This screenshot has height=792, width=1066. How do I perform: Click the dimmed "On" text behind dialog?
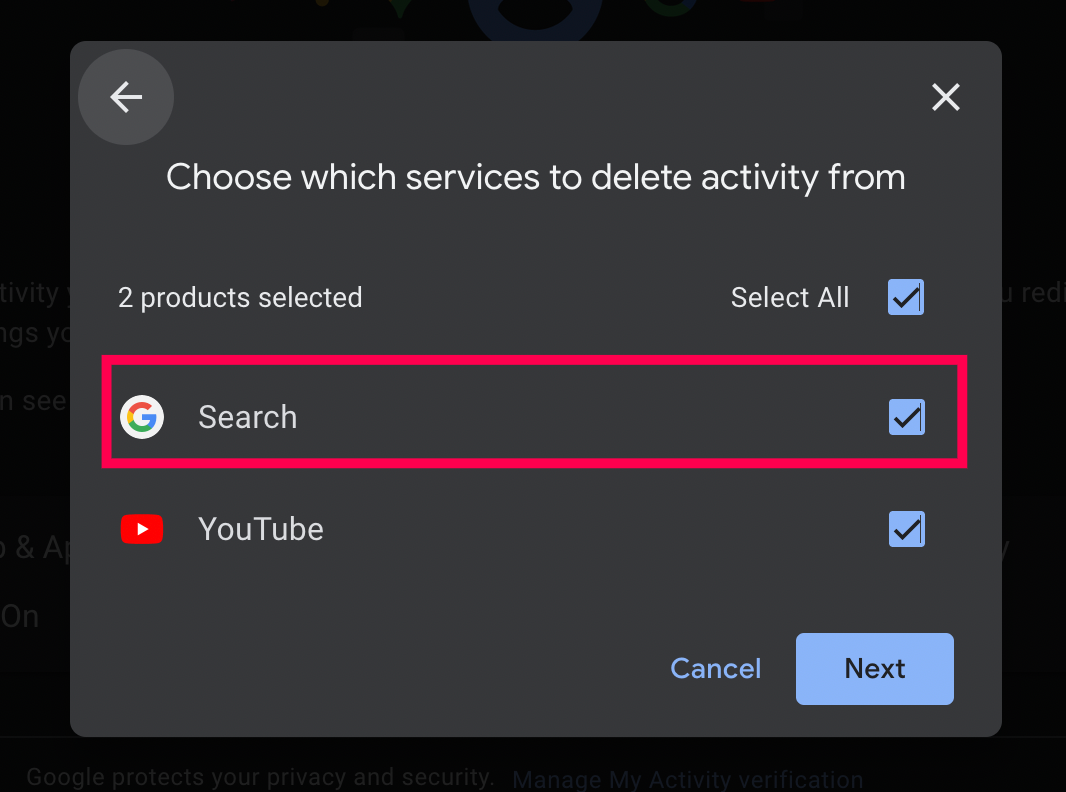point(20,616)
